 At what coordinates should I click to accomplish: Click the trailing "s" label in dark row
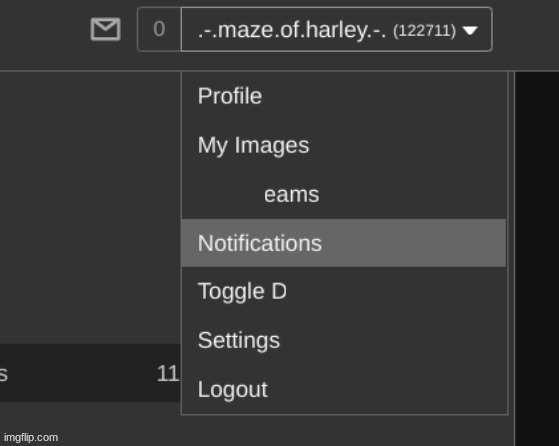pyautogui.click(x=4, y=374)
